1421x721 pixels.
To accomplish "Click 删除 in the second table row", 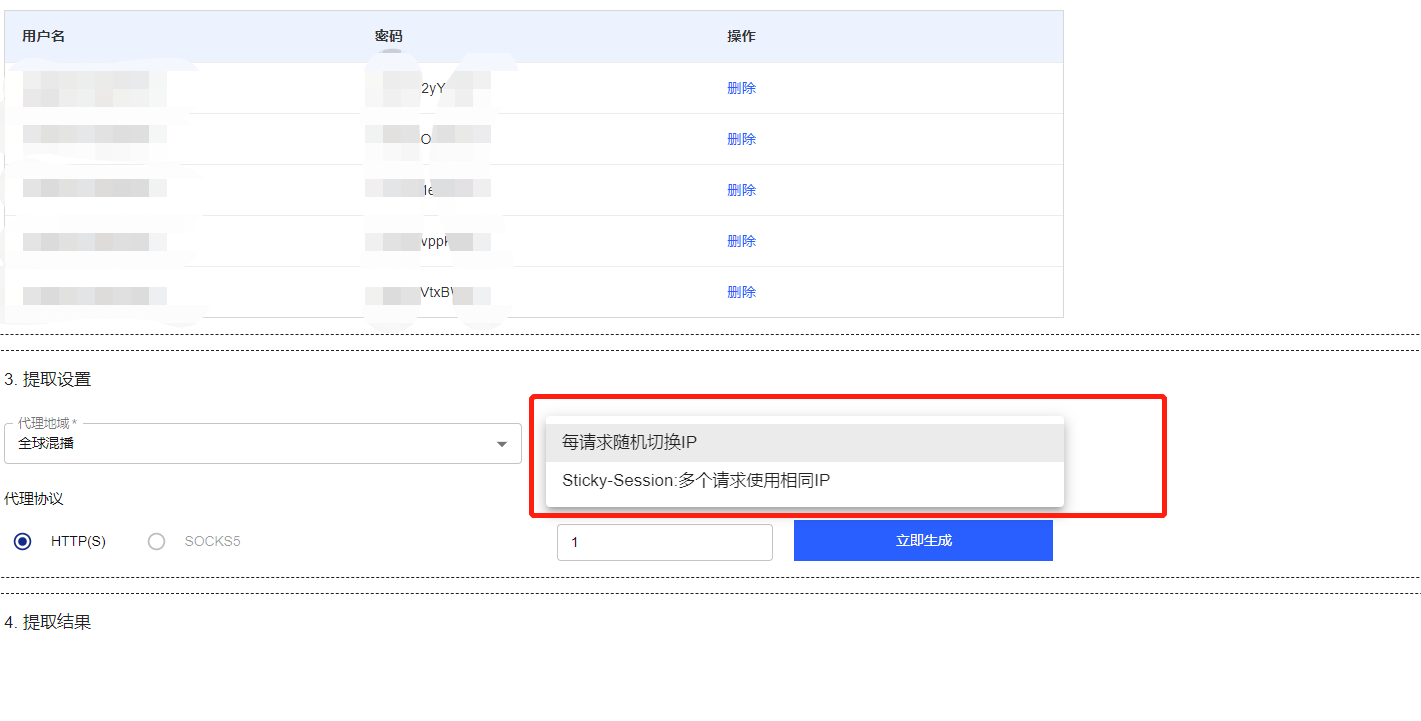I will tap(741, 139).
